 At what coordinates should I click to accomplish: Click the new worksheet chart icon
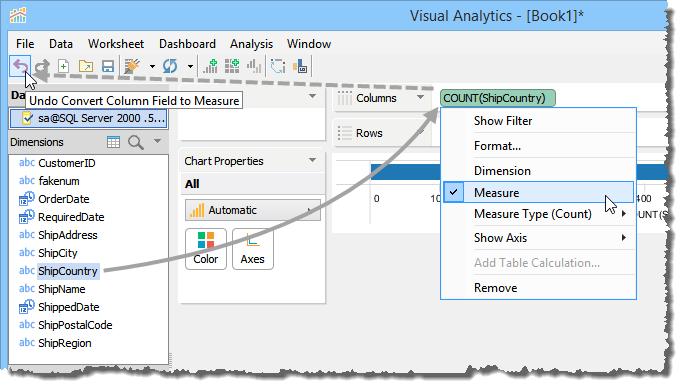pos(211,66)
